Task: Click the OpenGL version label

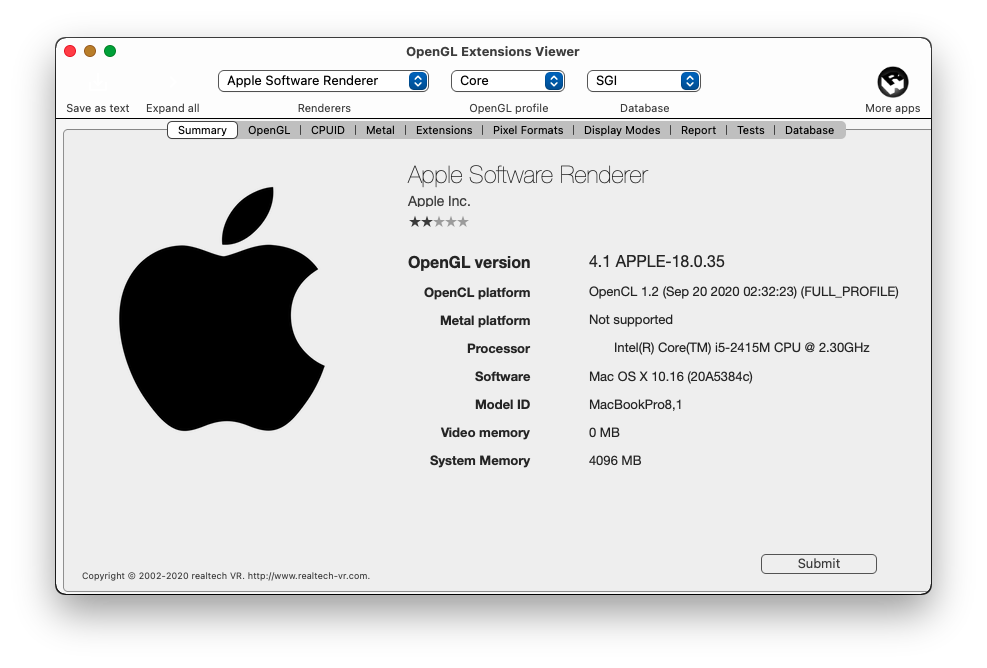Action: pyautogui.click(x=469, y=263)
